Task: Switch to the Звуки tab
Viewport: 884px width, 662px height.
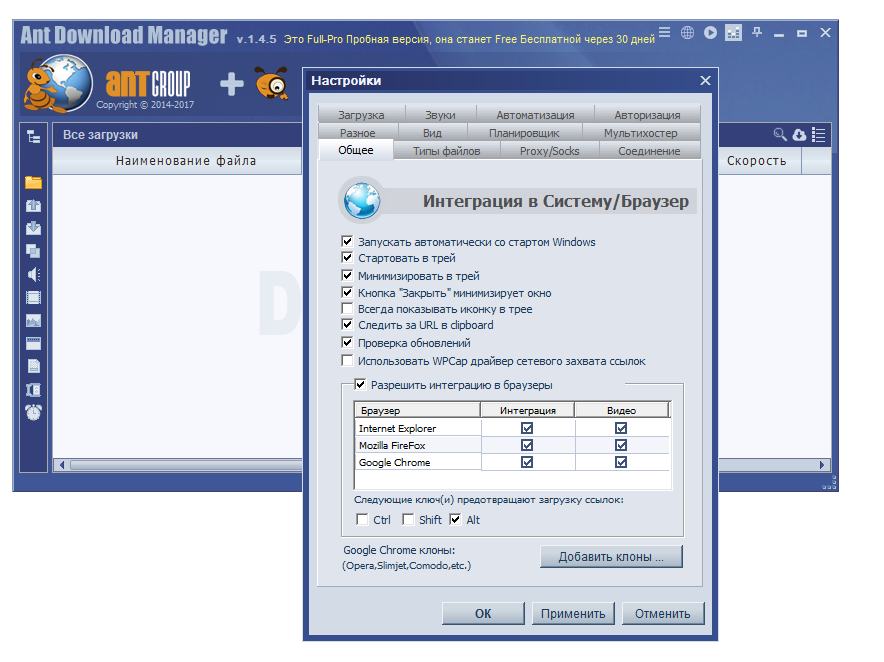Action: point(440,114)
